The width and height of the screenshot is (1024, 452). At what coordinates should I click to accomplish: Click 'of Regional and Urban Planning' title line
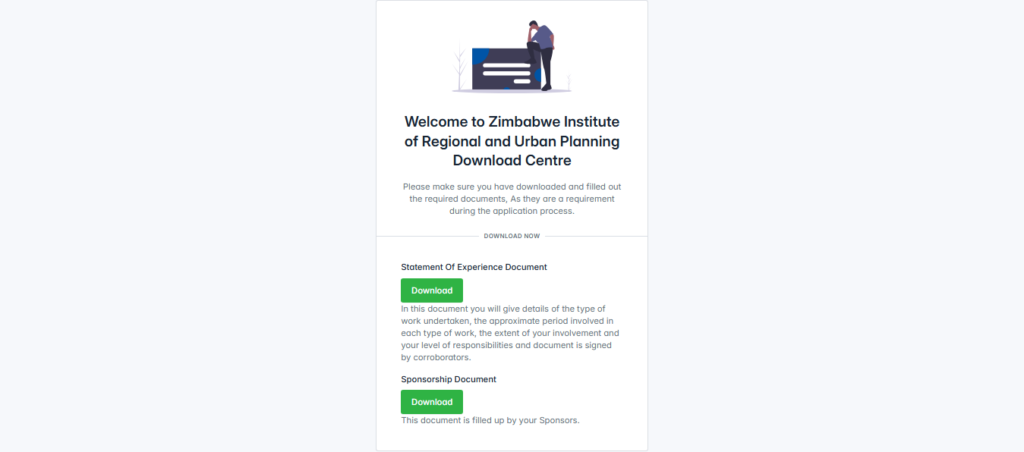tap(512, 141)
